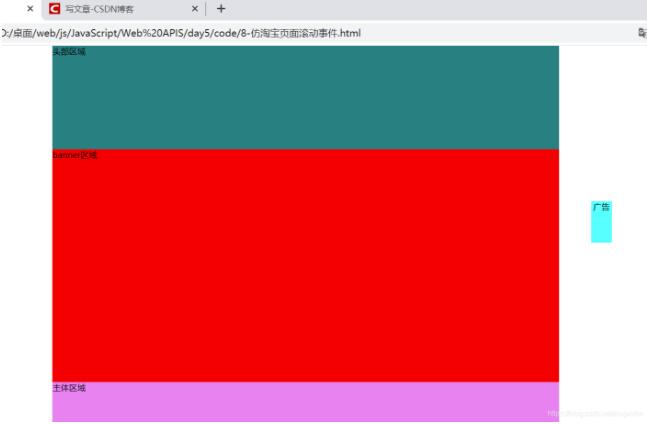Screen dimensions: 652x424
Task: Click the banner区域 text label
Action: (x=75, y=155)
